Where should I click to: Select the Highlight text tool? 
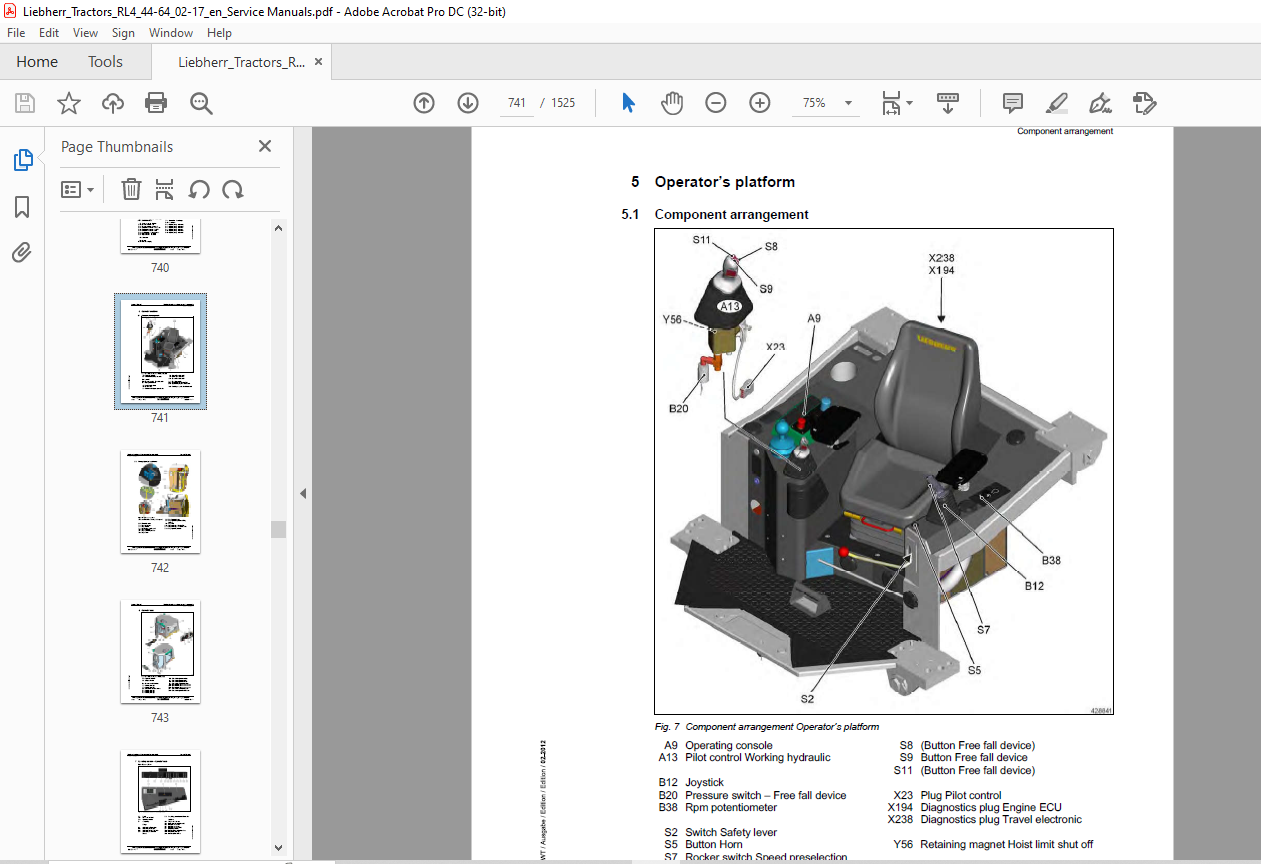tap(1056, 103)
